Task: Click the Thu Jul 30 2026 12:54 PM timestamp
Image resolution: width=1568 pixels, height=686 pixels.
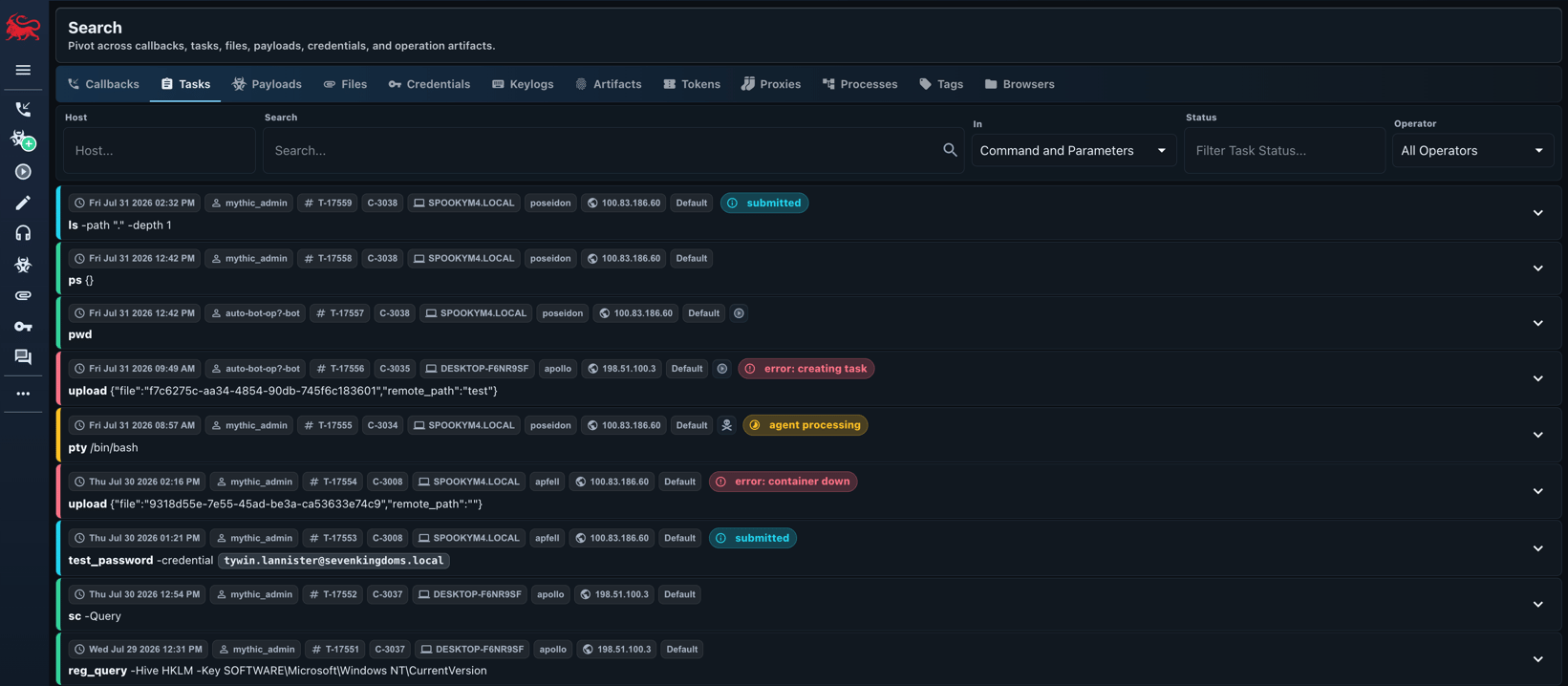Action: 135,594
